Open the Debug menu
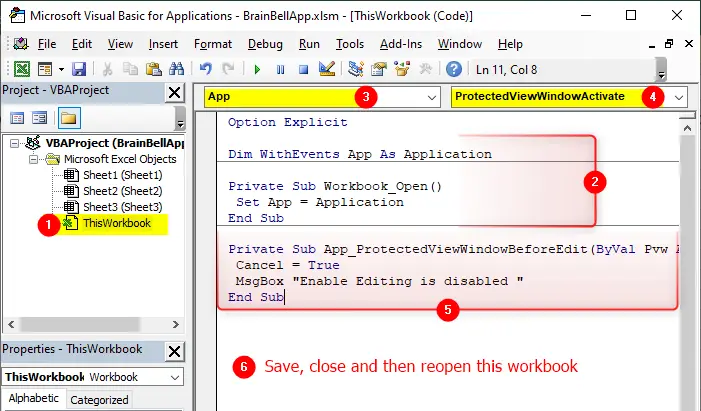 point(265,44)
